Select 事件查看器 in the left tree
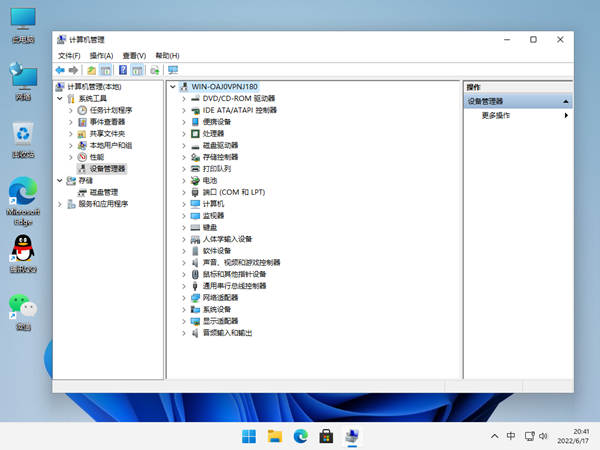Viewport: 600px width, 450px height. click(x=107, y=122)
